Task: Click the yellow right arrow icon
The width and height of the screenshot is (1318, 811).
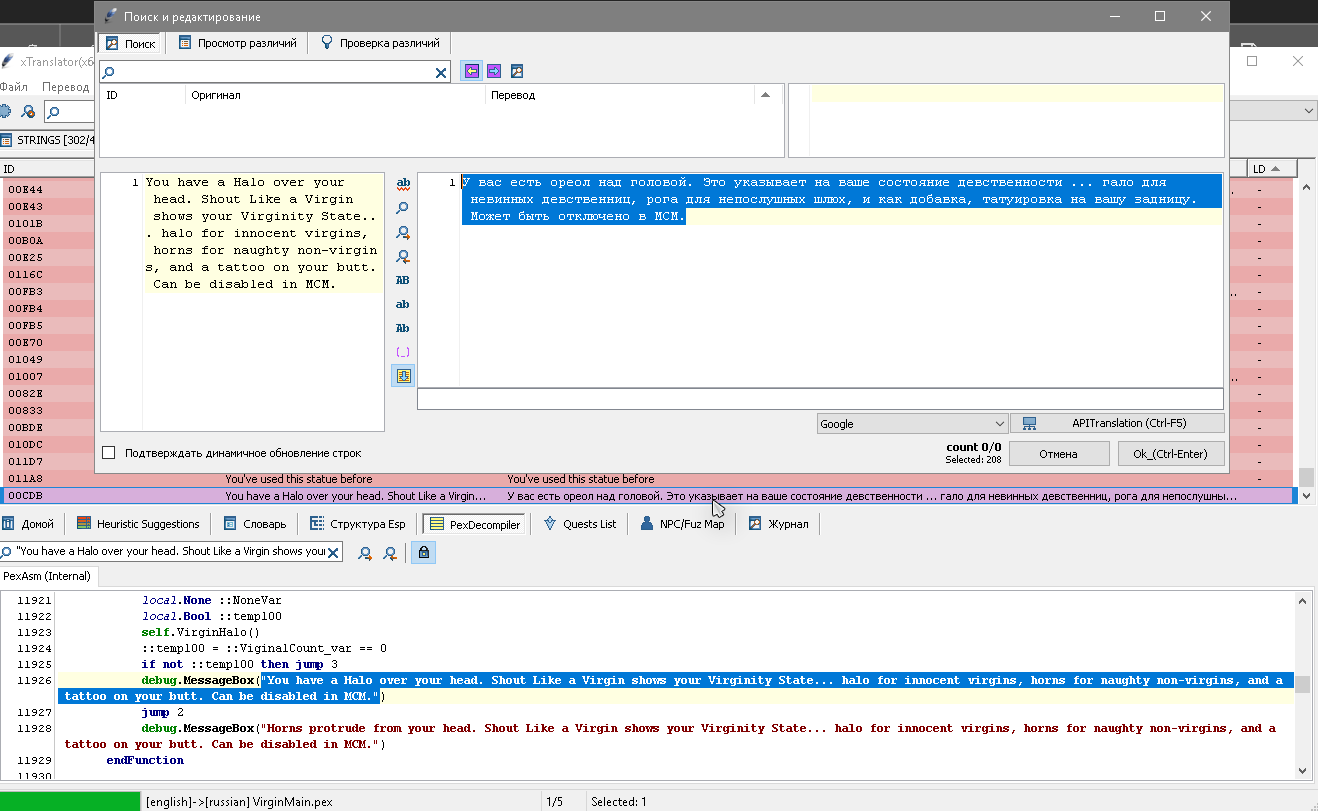Action: pos(493,71)
